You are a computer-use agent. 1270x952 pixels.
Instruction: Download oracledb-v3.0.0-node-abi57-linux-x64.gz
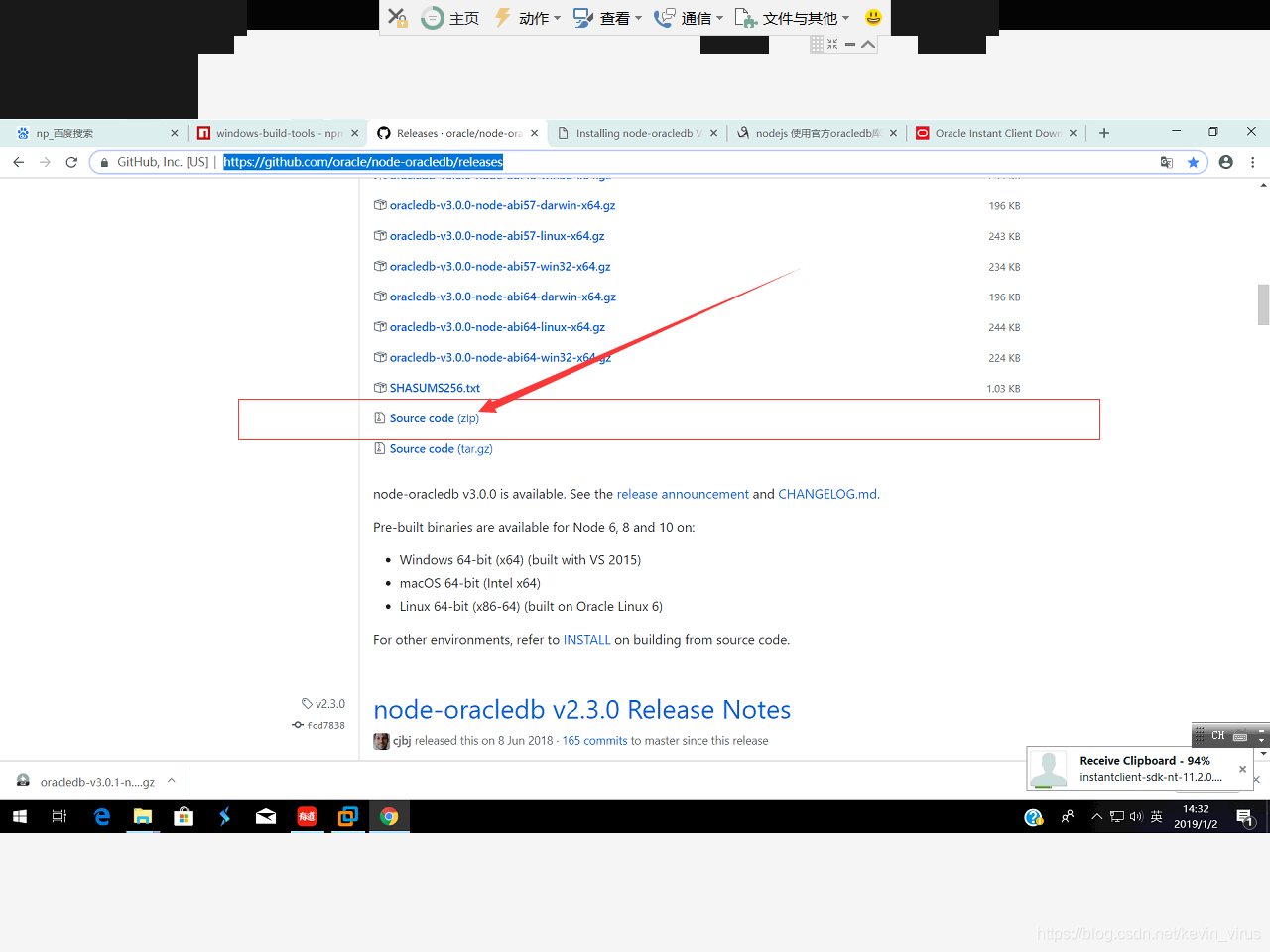(x=497, y=236)
